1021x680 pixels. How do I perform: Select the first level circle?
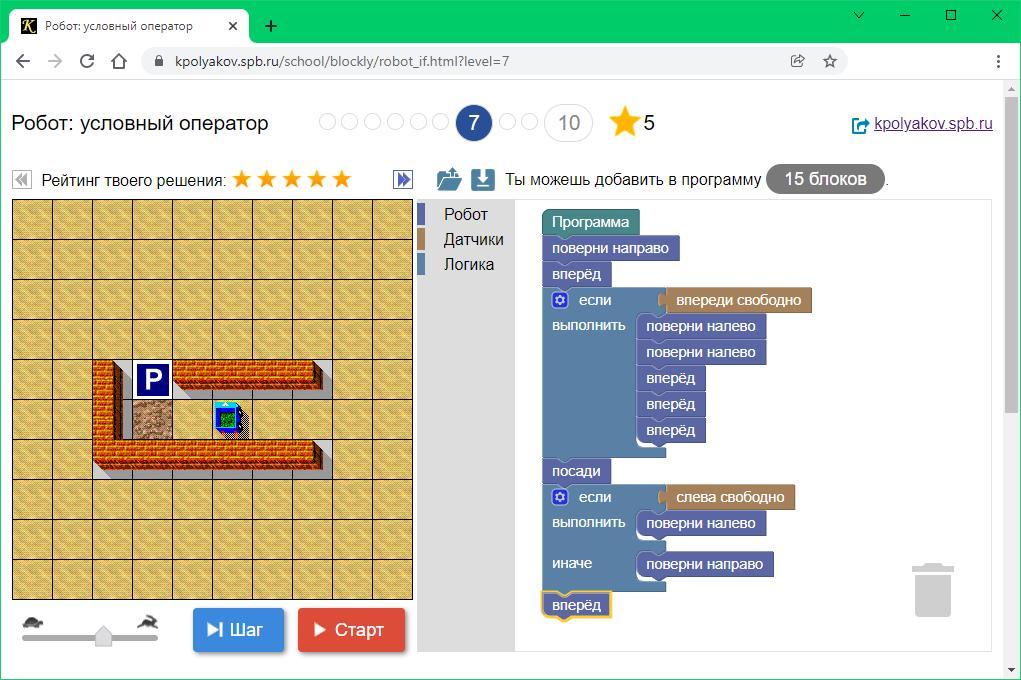pyautogui.click(x=327, y=122)
